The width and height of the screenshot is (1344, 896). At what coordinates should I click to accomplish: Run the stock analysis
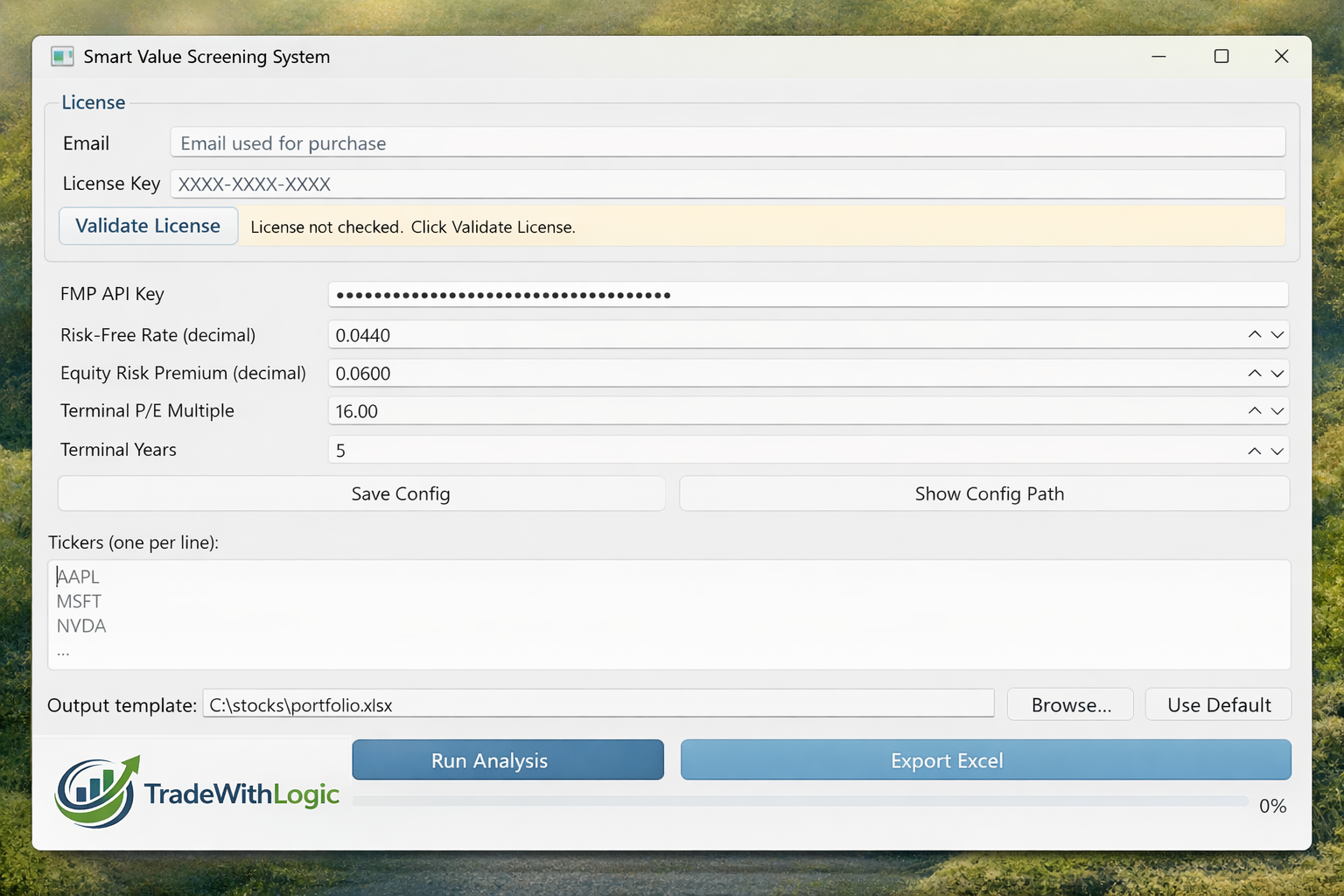point(507,759)
